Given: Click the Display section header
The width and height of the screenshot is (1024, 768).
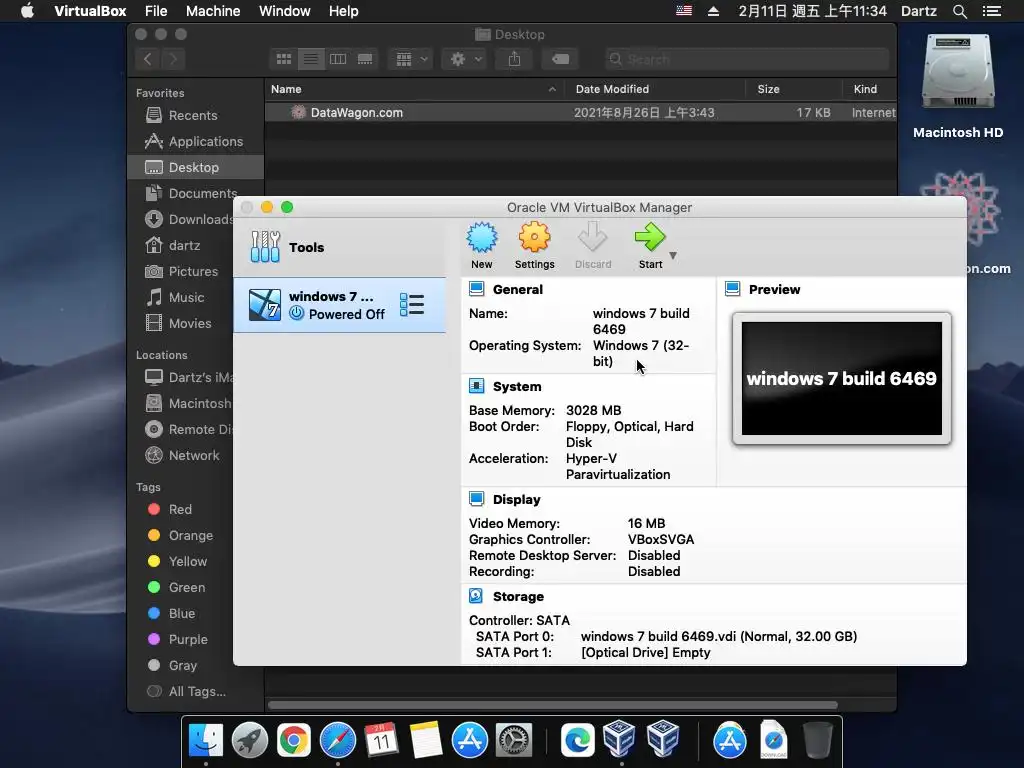Looking at the screenshot, I should click(516, 500).
